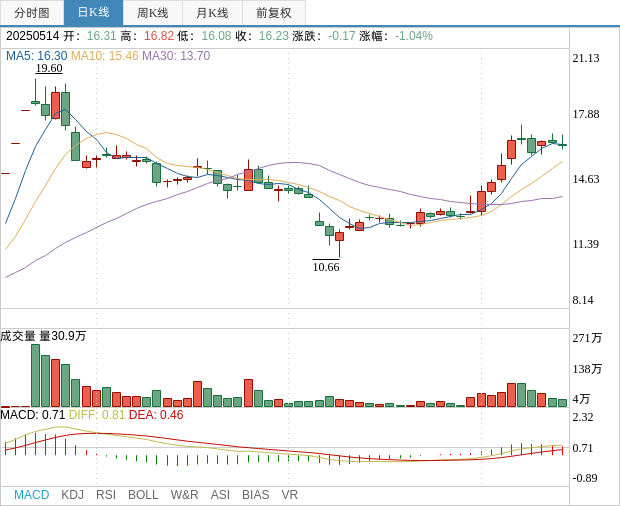Click the opening price 16.31
Viewport: 620px width, 506px height.
click(x=102, y=36)
